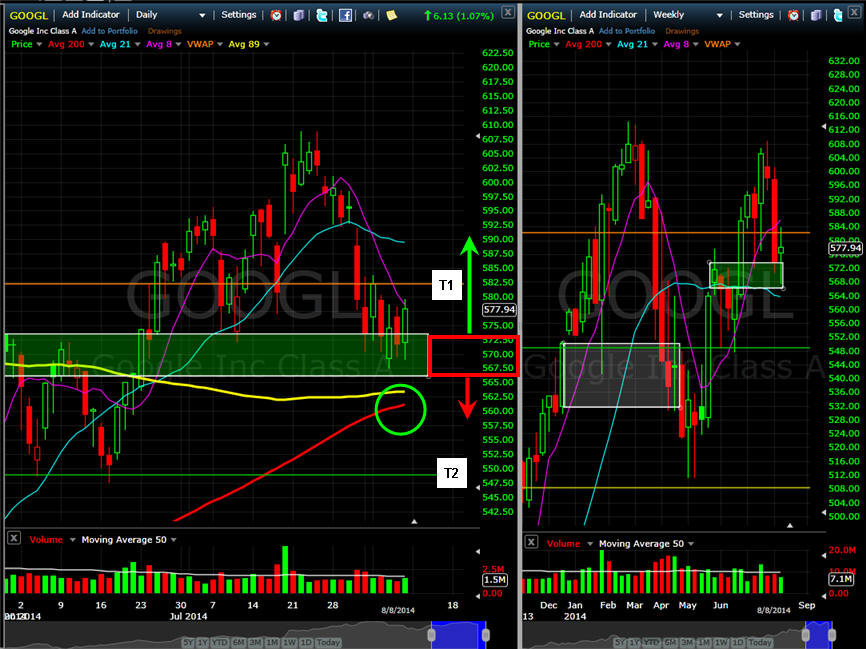Expand Avg 21 options in Weekly chart
The height and width of the screenshot is (649, 866).
tap(654, 45)
